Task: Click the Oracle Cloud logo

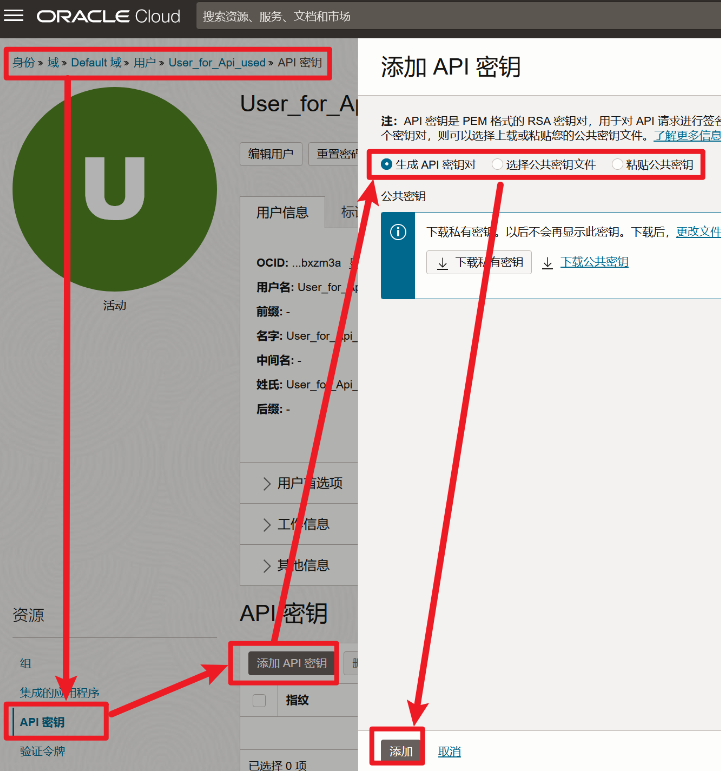Action: tap(108, 16)
